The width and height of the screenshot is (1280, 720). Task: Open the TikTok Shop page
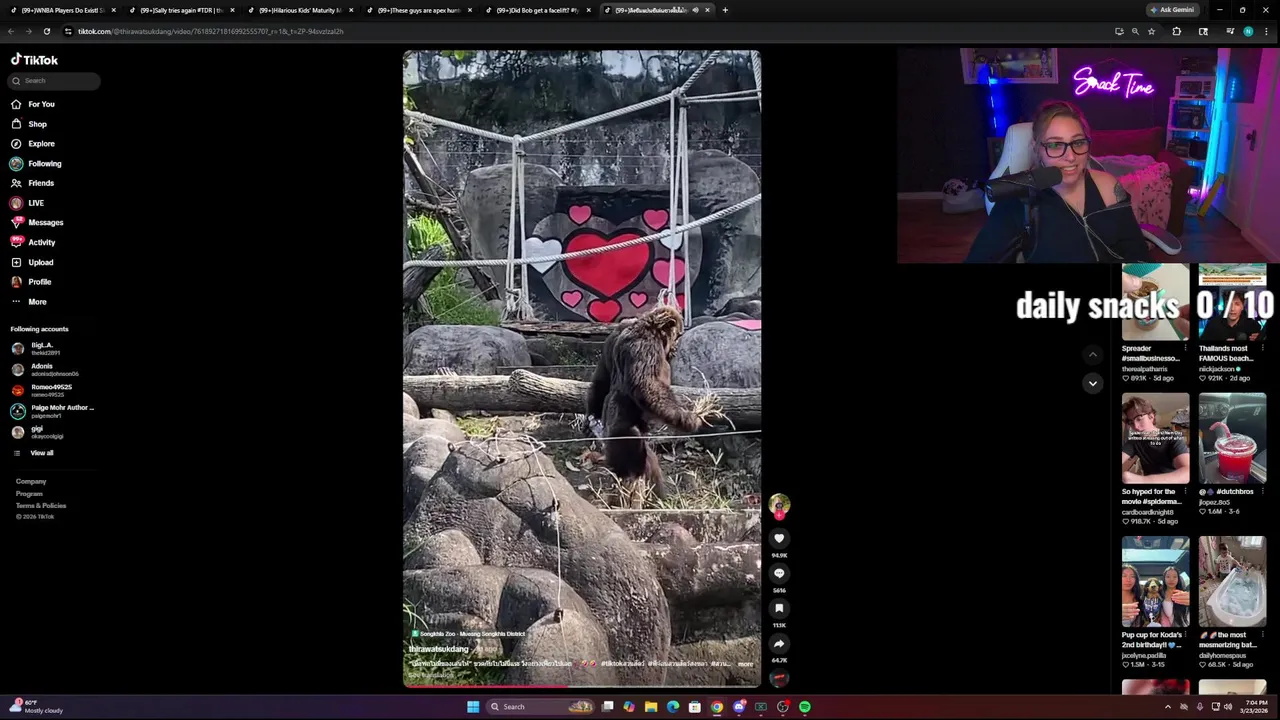29,124
